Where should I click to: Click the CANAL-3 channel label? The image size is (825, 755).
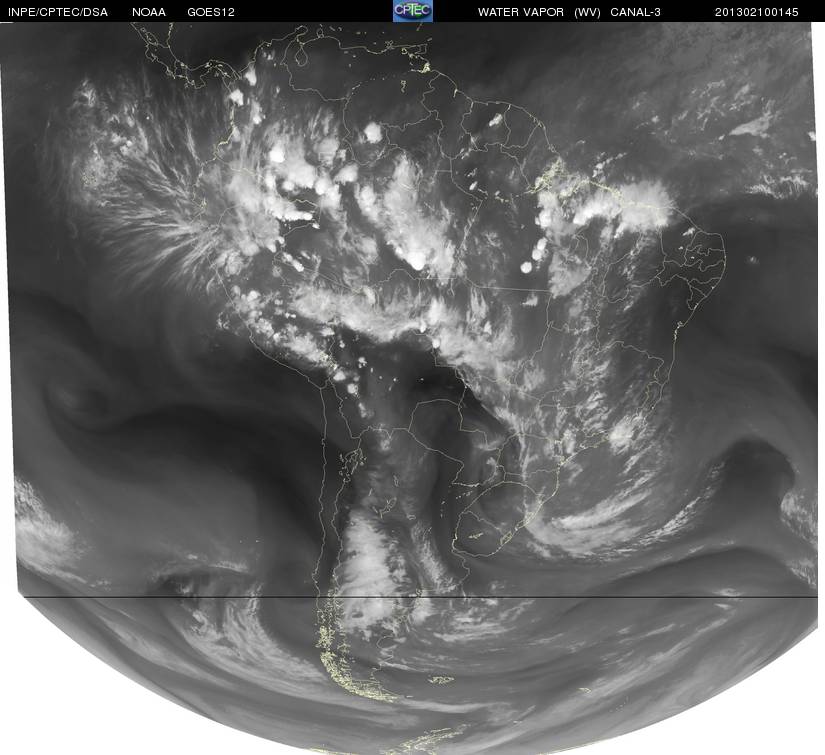coord(636,12)
